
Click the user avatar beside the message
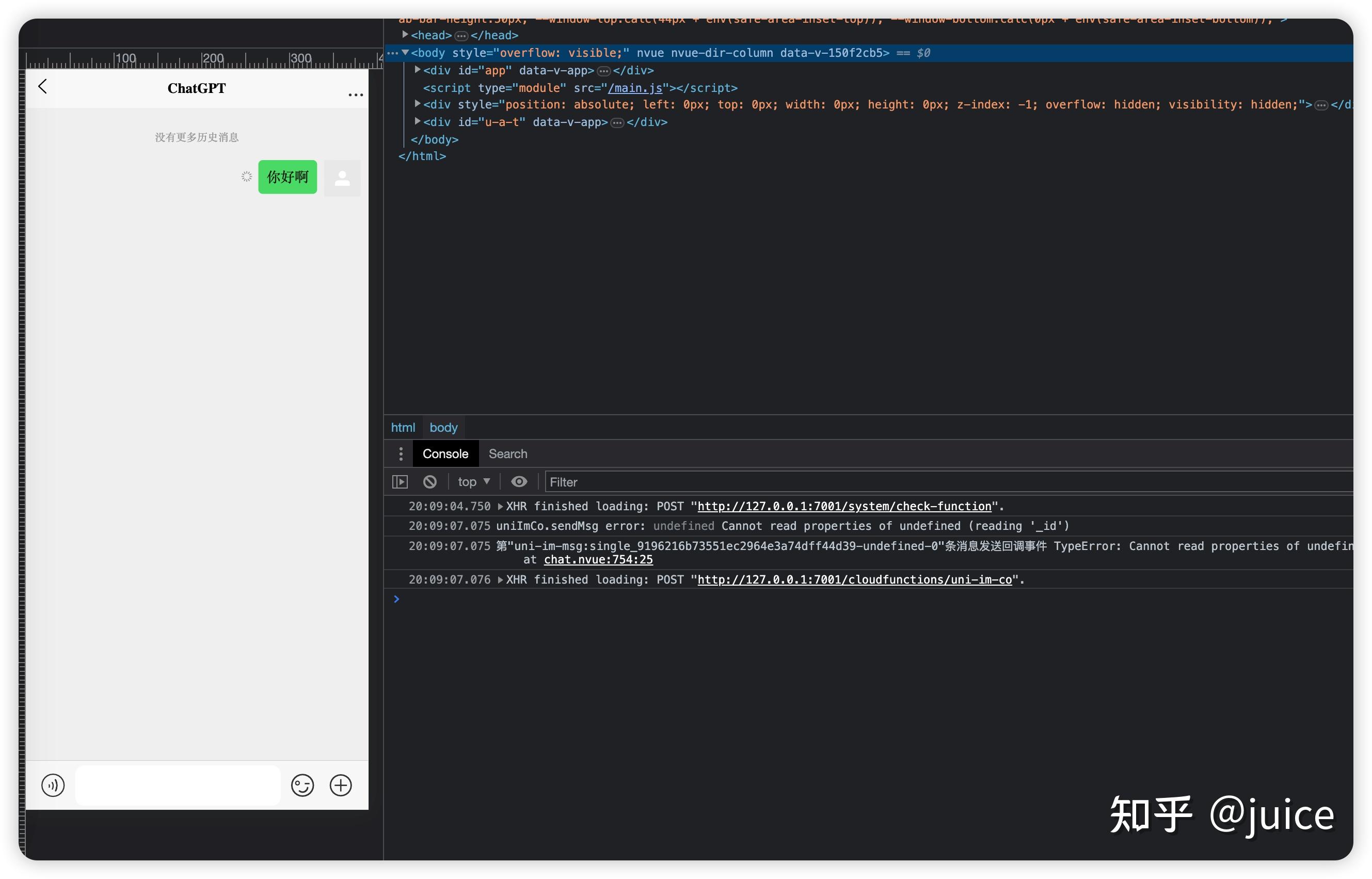click(x=342, y=178)
